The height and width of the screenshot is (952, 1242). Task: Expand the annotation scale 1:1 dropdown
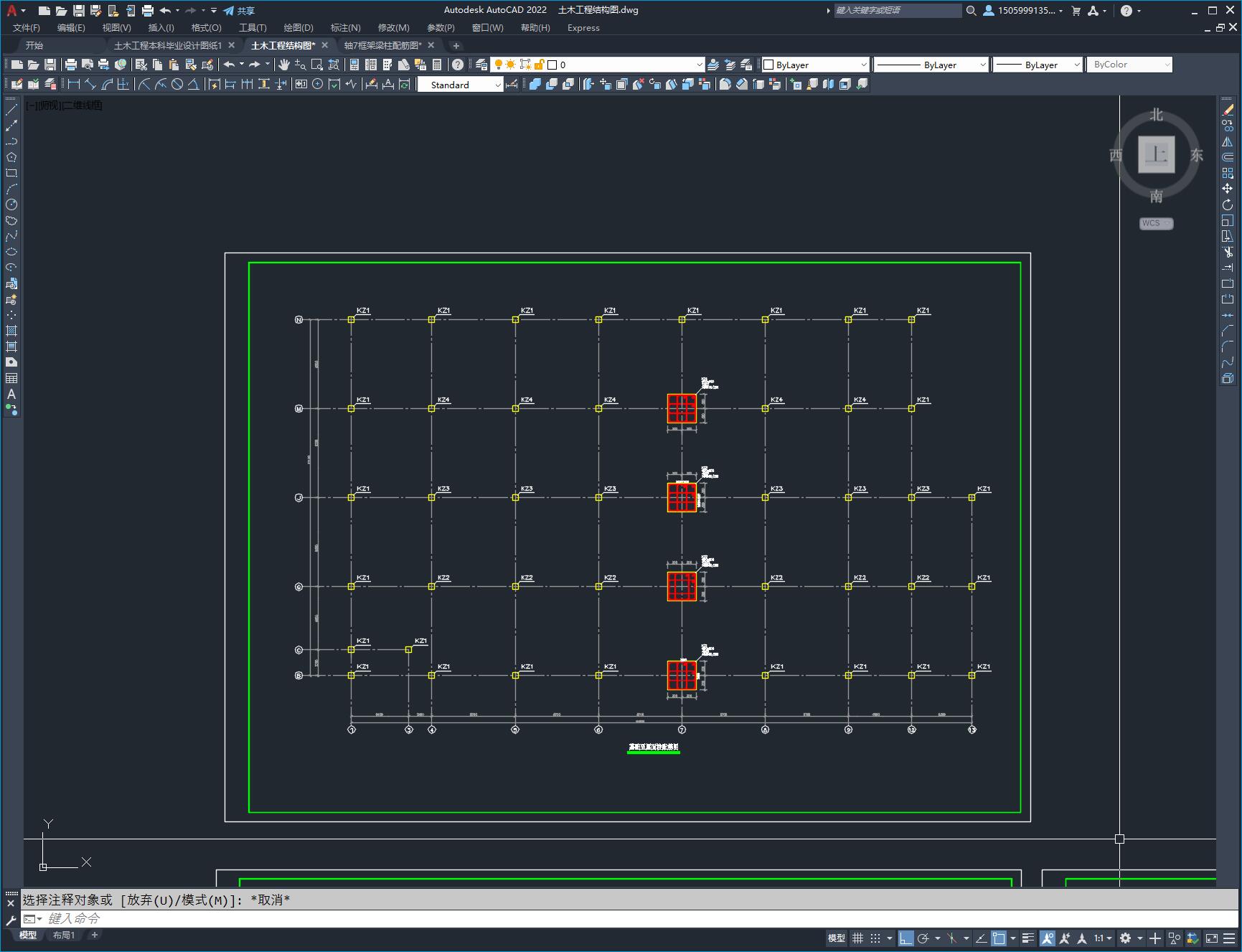point(1103,938)
